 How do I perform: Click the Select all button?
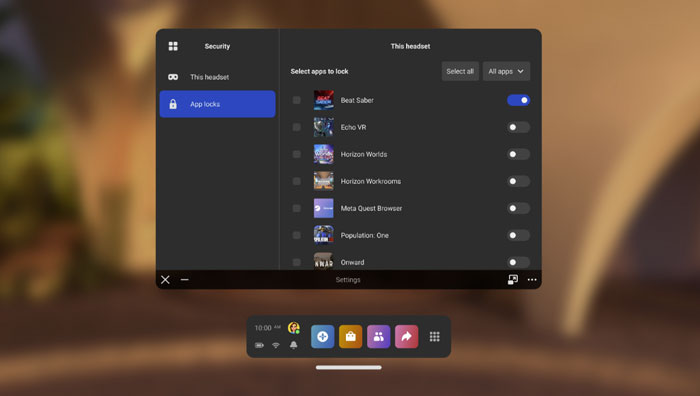pos(460,71)
